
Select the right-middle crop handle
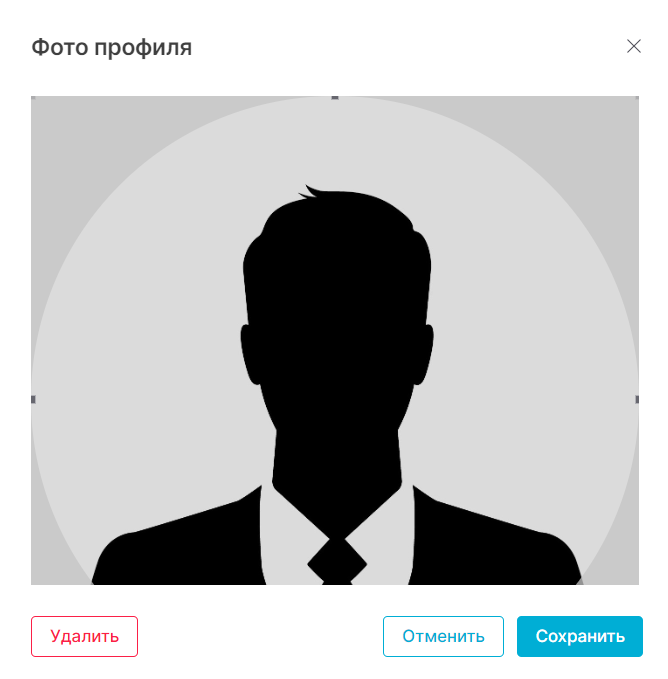pyautogui.click(x=637, y=399)
